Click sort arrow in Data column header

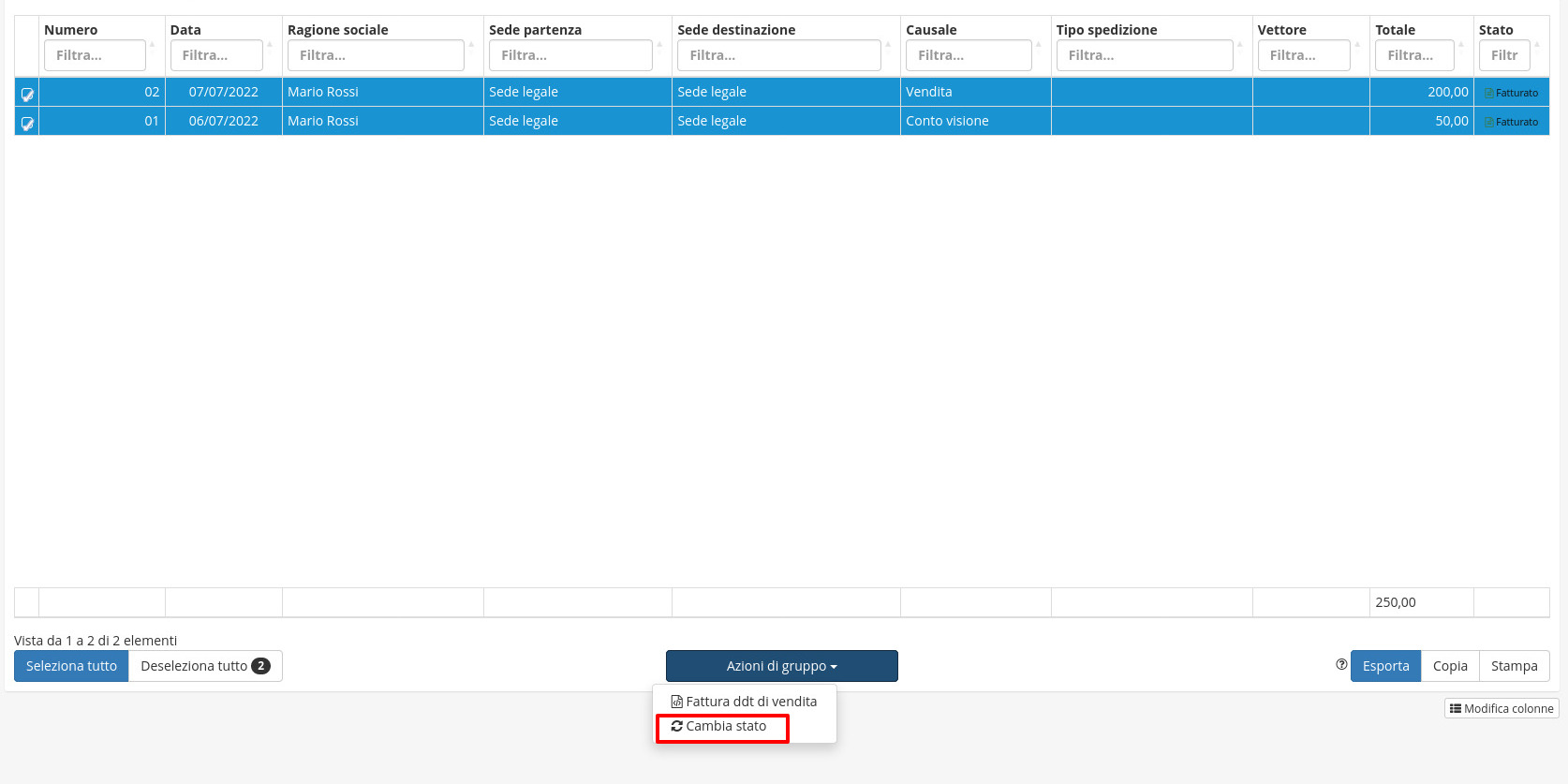pos(270,44)
